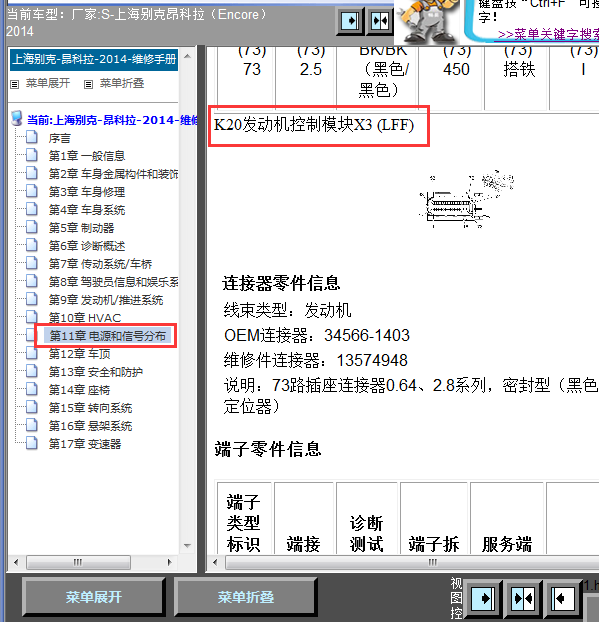Click the tree panel scroll-down arrow

click(188, 546)
